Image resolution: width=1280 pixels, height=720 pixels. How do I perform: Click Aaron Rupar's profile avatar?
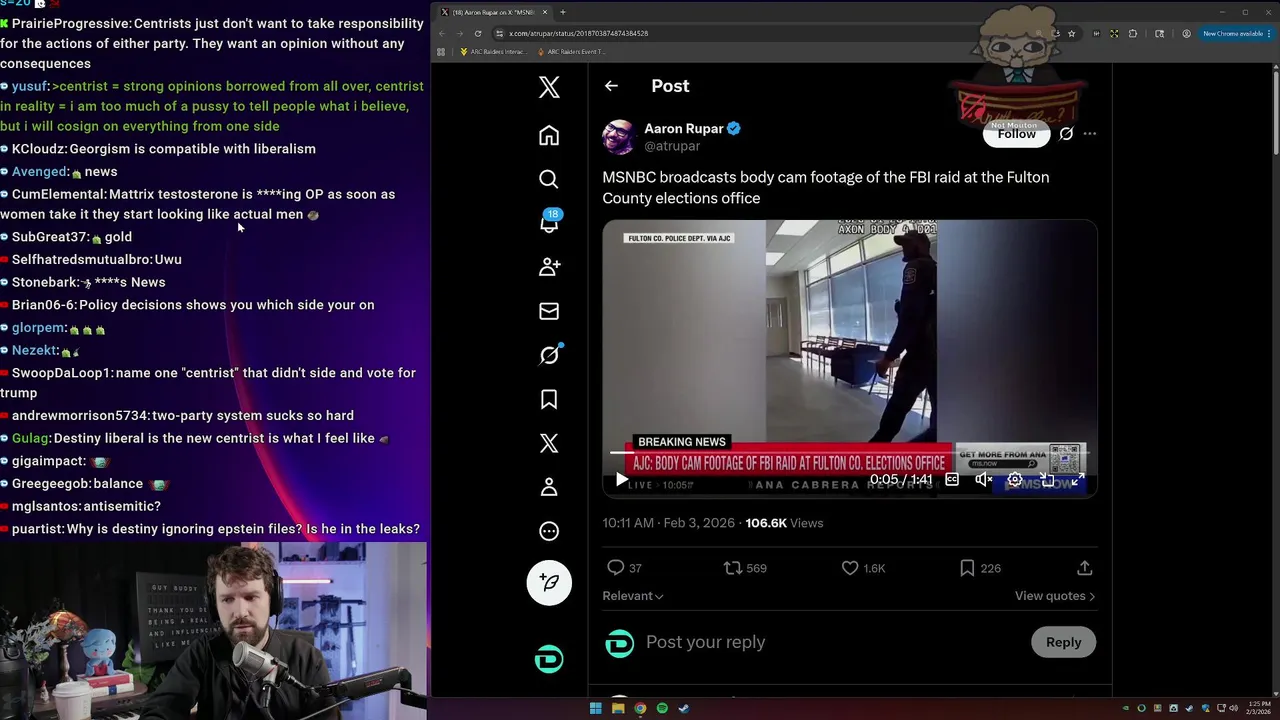tap(619, 137)
